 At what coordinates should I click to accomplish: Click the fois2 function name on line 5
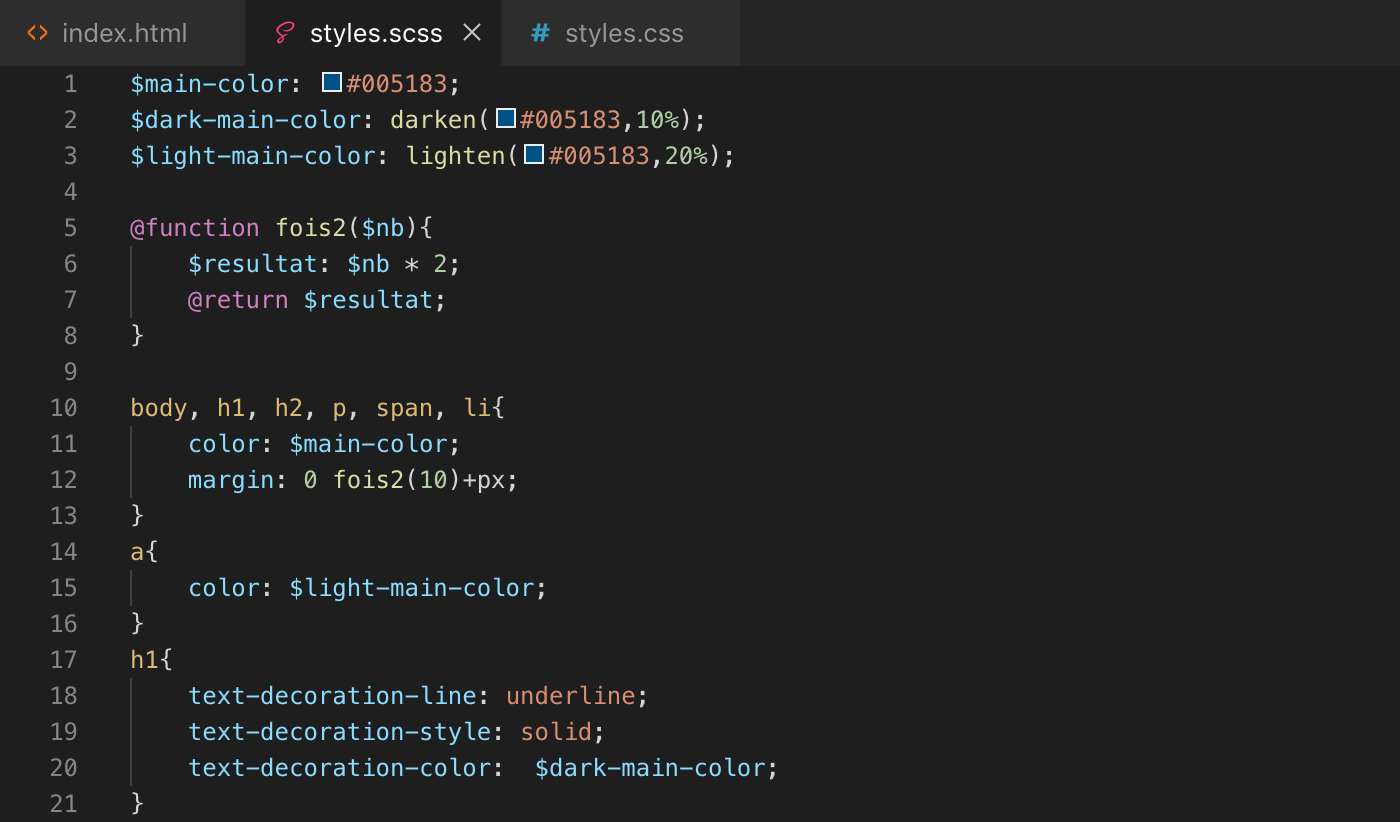[310, 228]
